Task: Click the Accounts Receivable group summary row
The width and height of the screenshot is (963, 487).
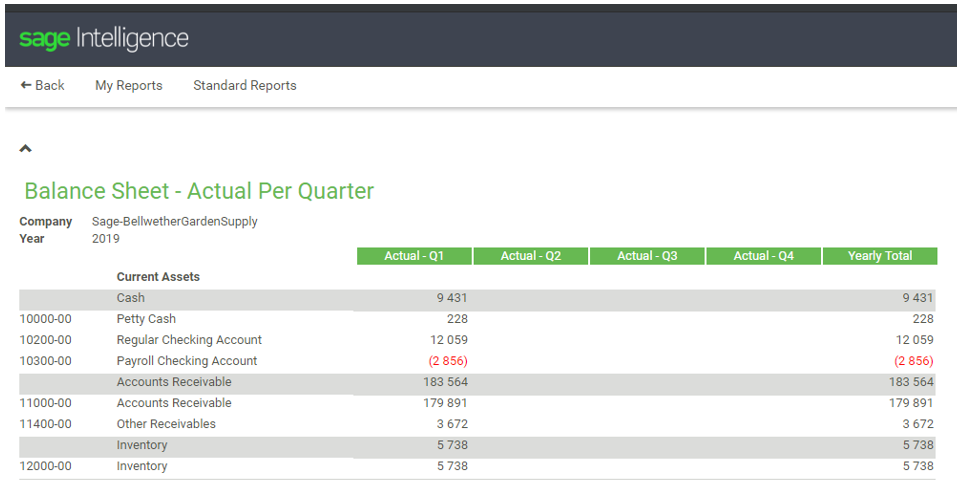Action: (477, 383)
